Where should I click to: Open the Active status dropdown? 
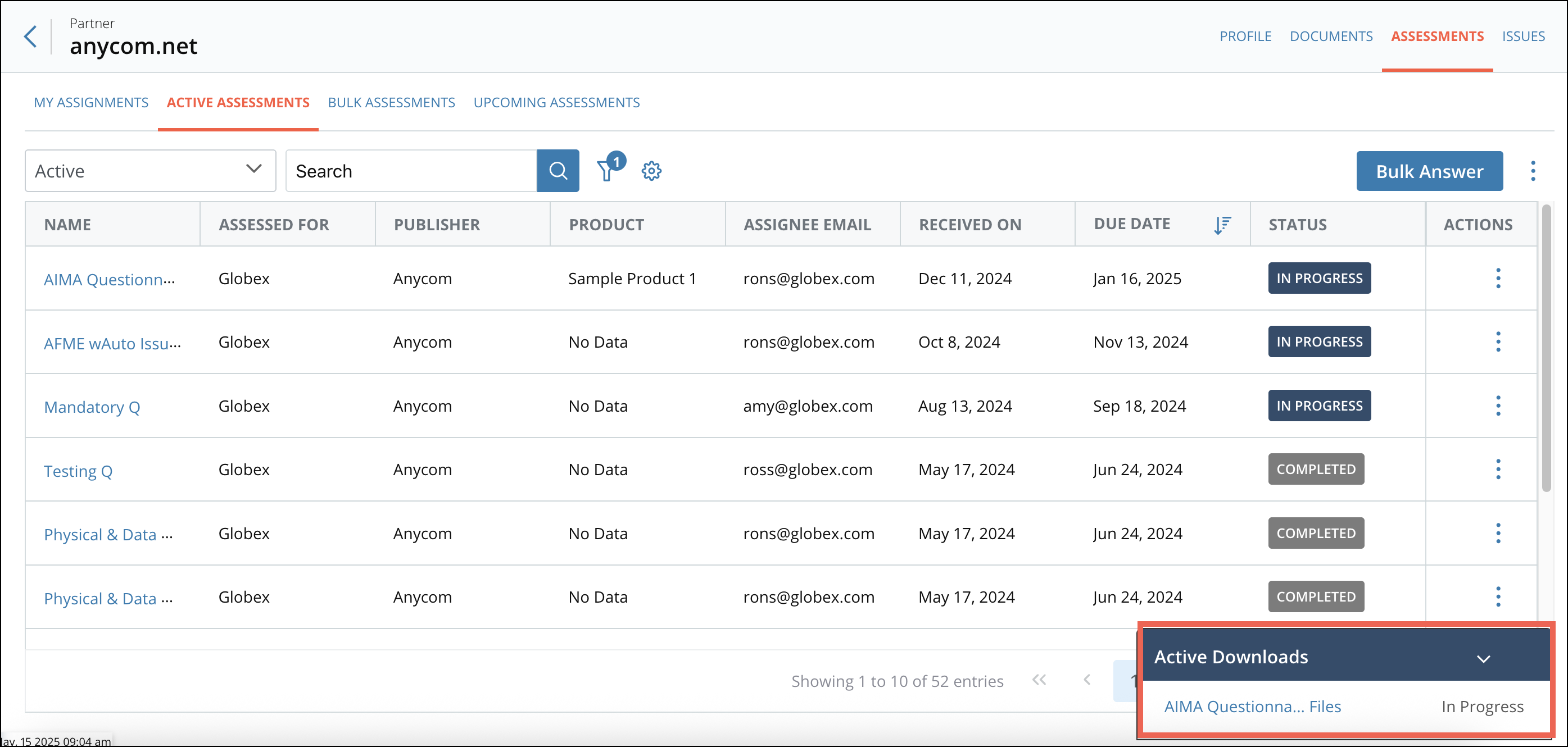click(x=151, y=171)
